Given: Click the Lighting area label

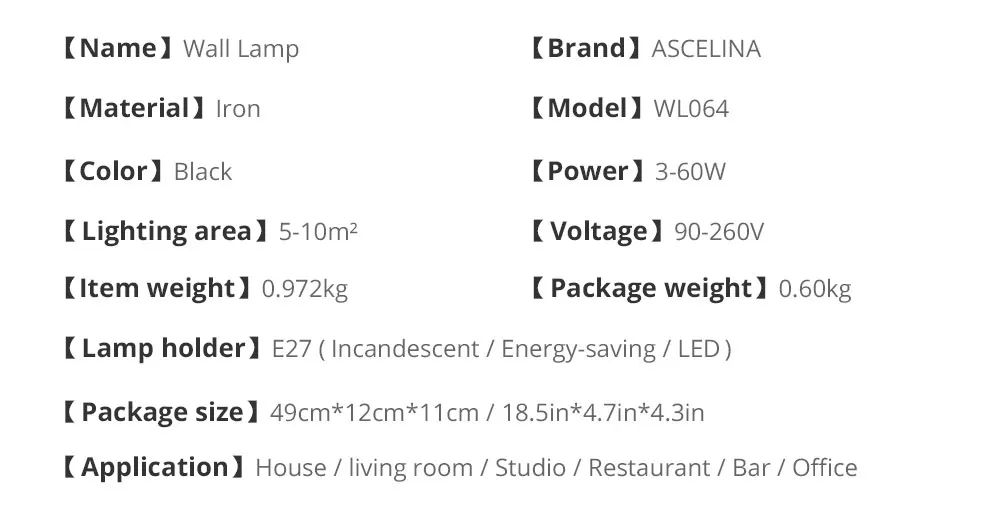Looking at the screenshot, I should click(166, 231).
